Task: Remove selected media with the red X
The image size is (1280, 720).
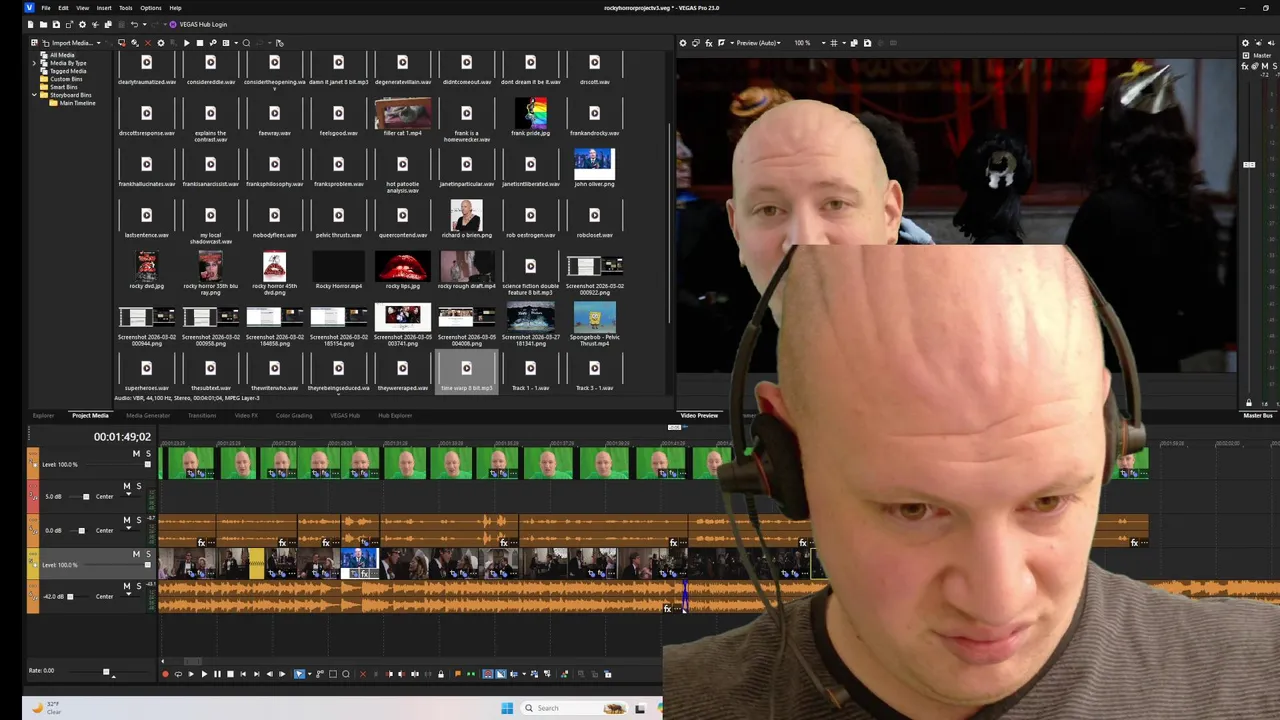Action: (x=148, y=43)
